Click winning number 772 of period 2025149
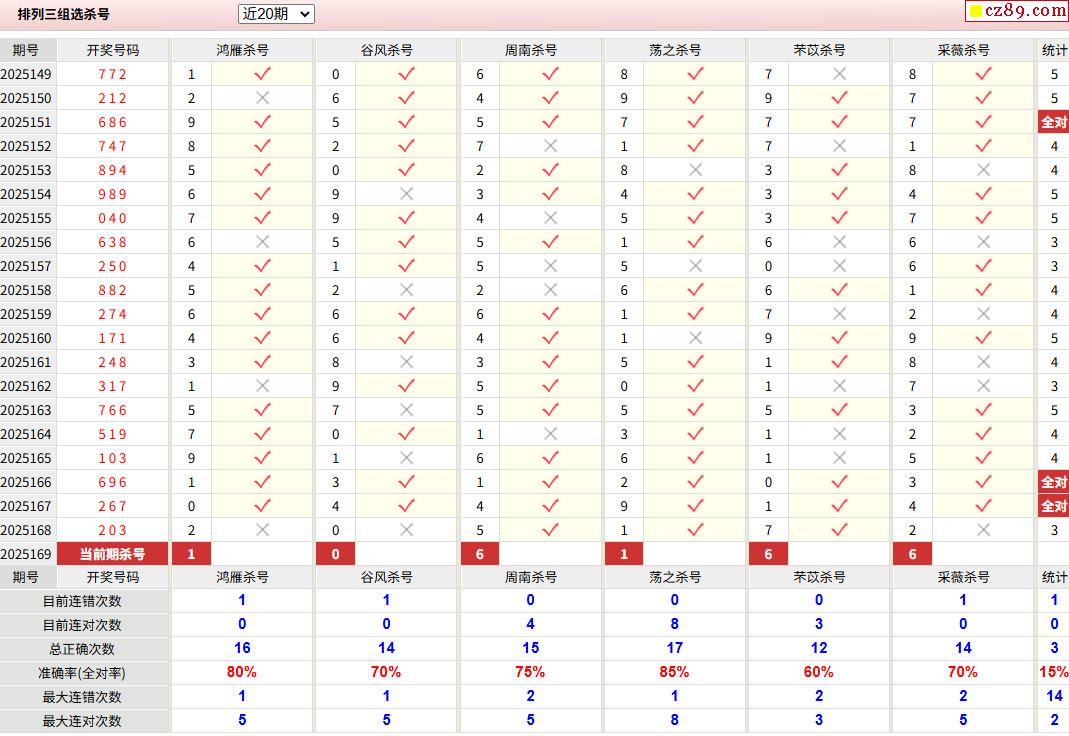 point(112,74)
